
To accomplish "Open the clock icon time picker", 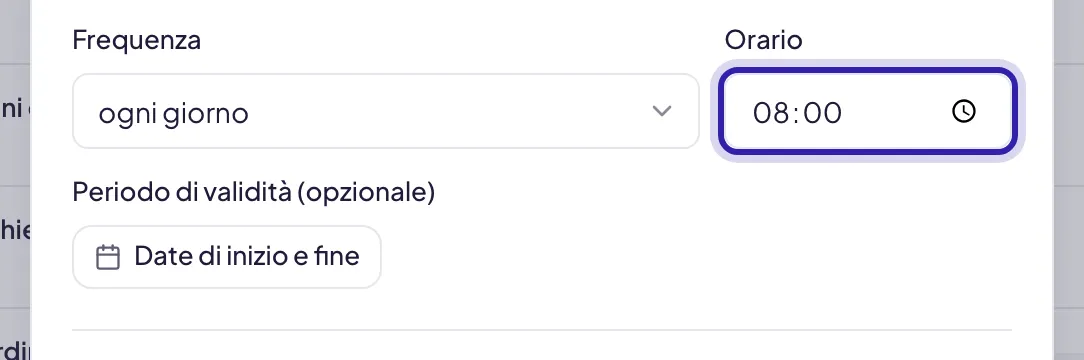I will click(x=964, y=111).
